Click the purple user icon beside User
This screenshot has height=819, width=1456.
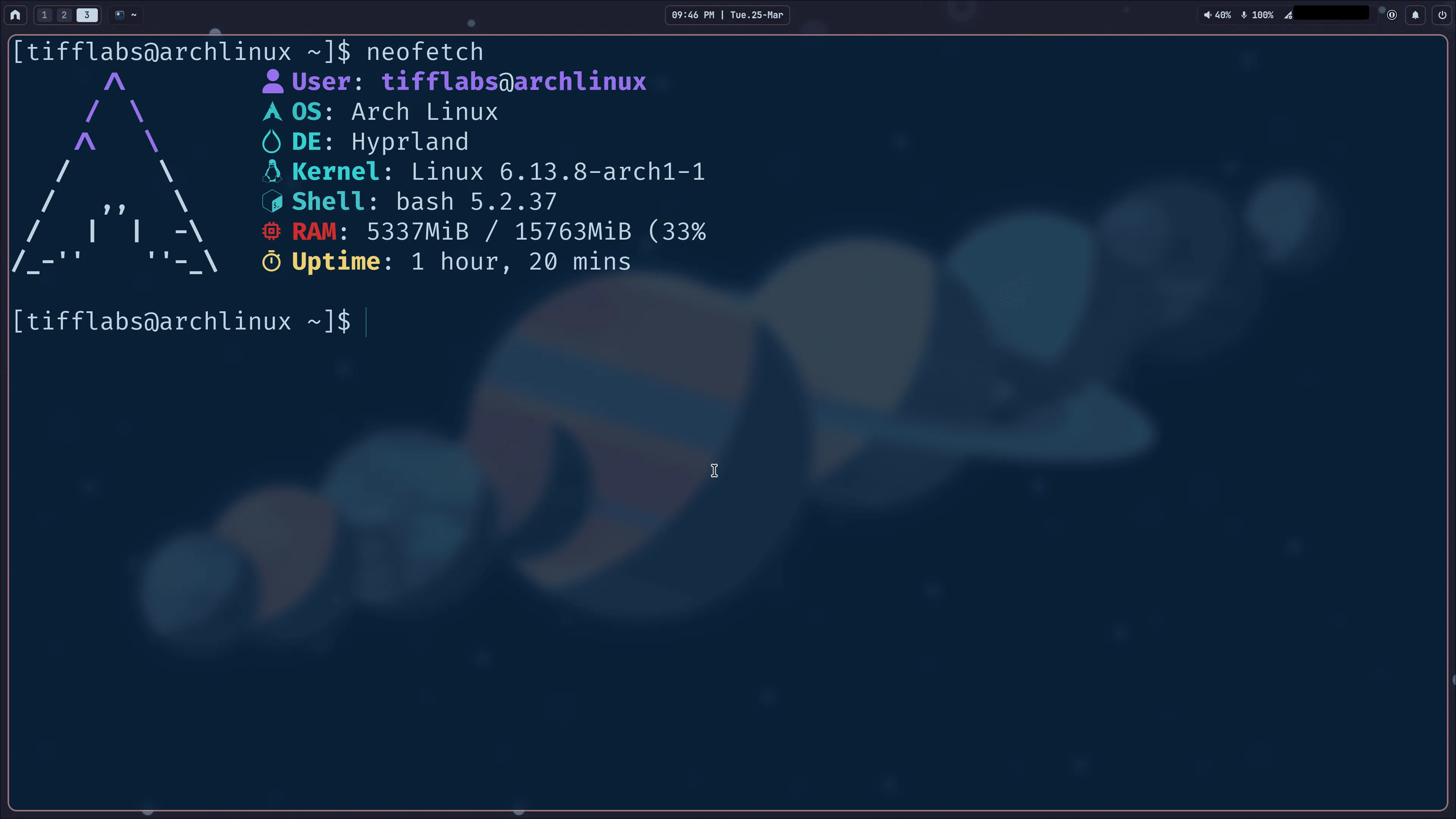[273, 82]
